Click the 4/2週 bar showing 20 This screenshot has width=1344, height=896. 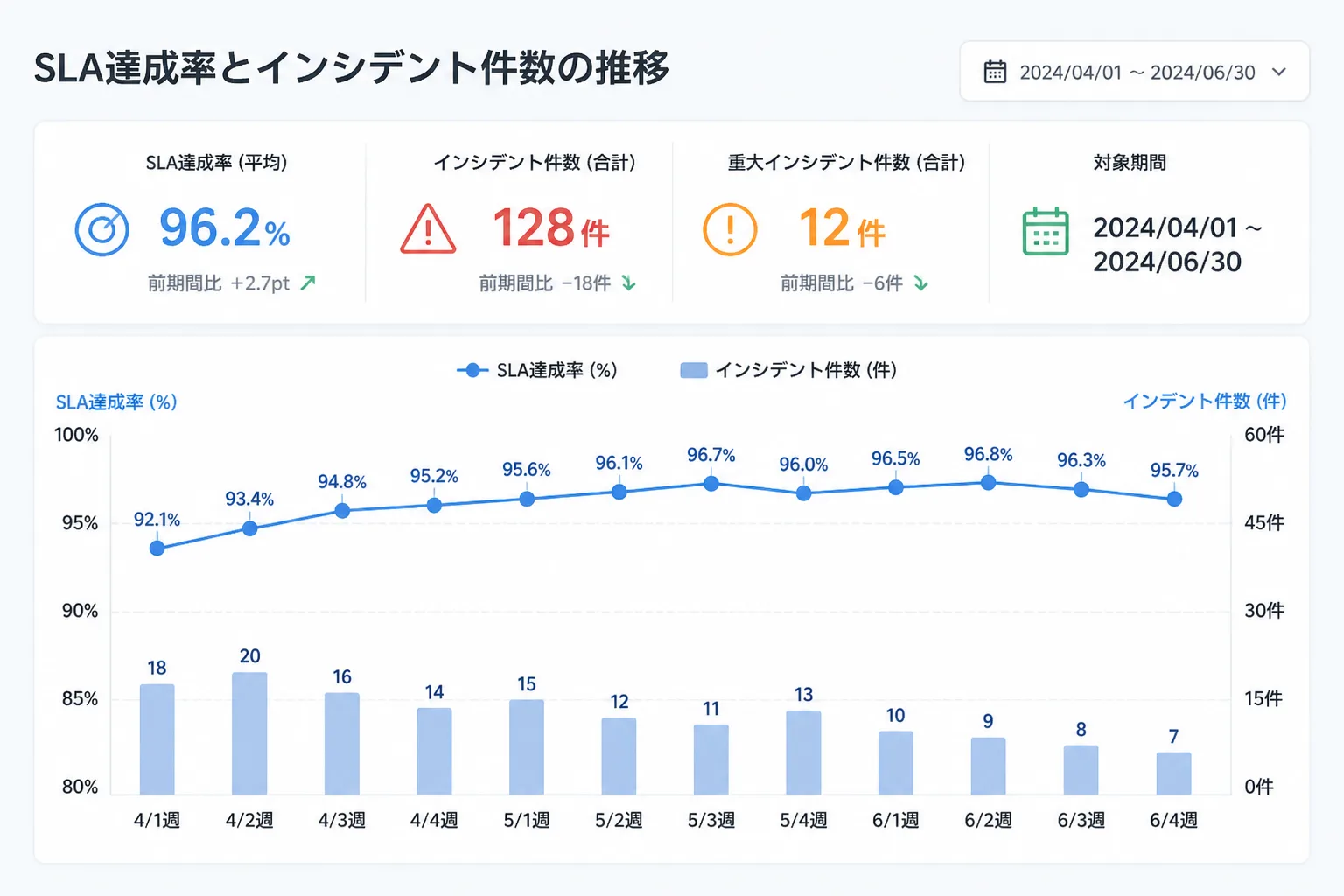click(249, 733)
